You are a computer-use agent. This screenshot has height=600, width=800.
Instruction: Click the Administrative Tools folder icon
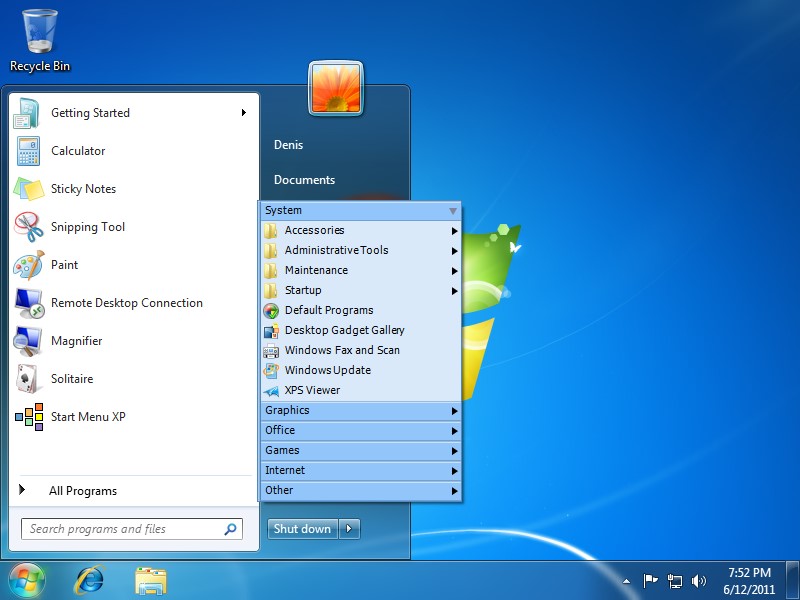[x=270, y=251]
